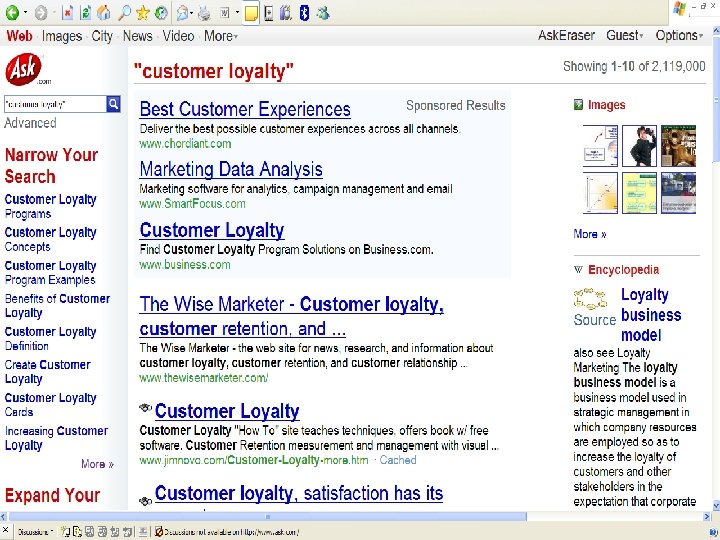720x540 pixels.
Task: Click the vertical scrollbar down arrow
Action: coord(716,506)
